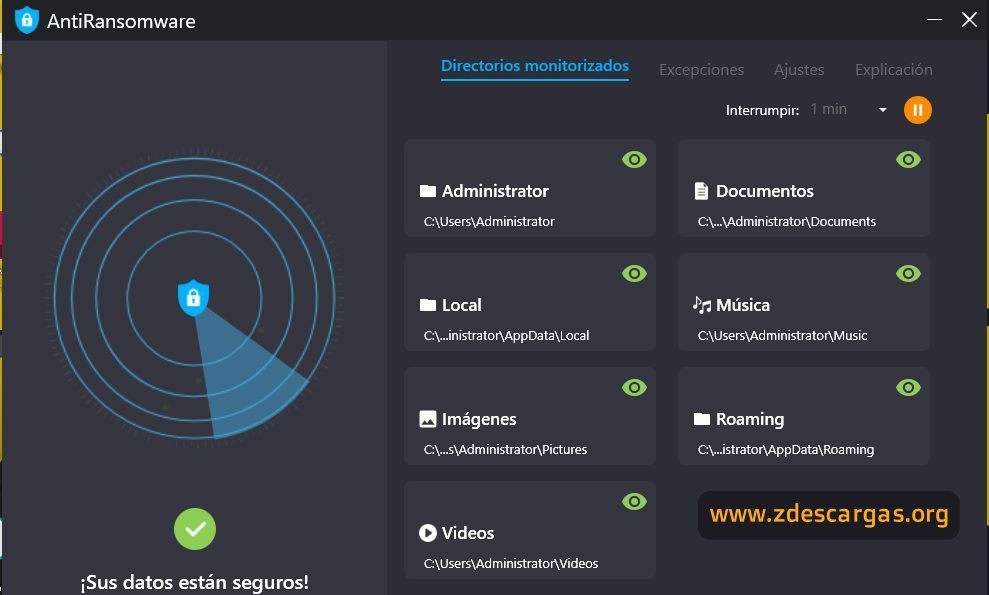The width and height of the screenshot is (989, 595).
Task: Toggle monitoring eye for Música
Action: [x=908, y=274]
